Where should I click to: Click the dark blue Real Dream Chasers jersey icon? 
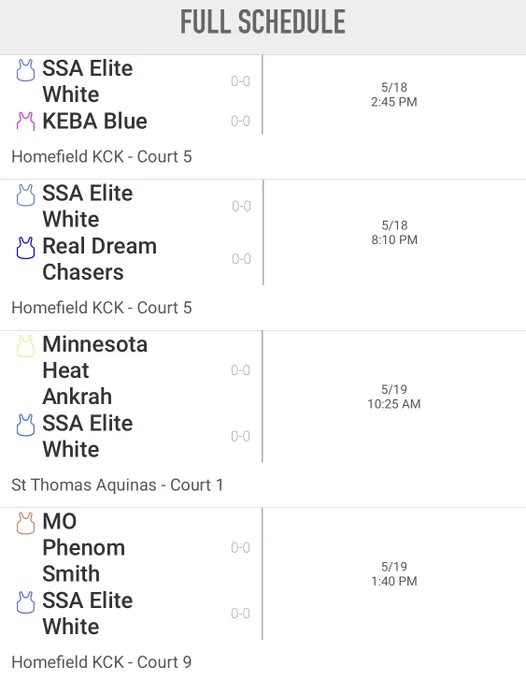point(26,248)
